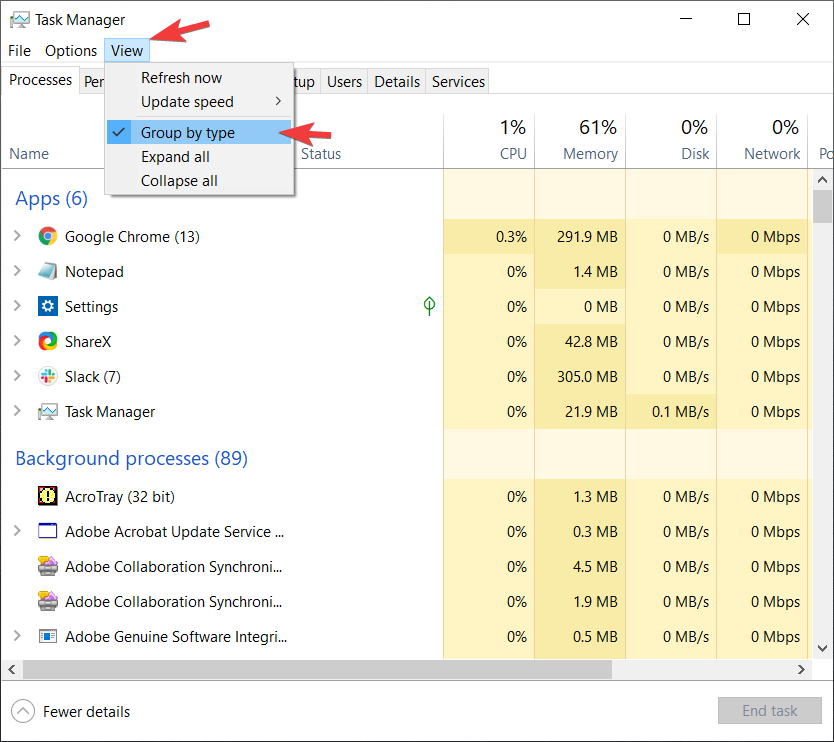Screen dimensions: 834x742
Task: Click the ShareX app icon
Action: pyautogui.click(x=47, y=341)
